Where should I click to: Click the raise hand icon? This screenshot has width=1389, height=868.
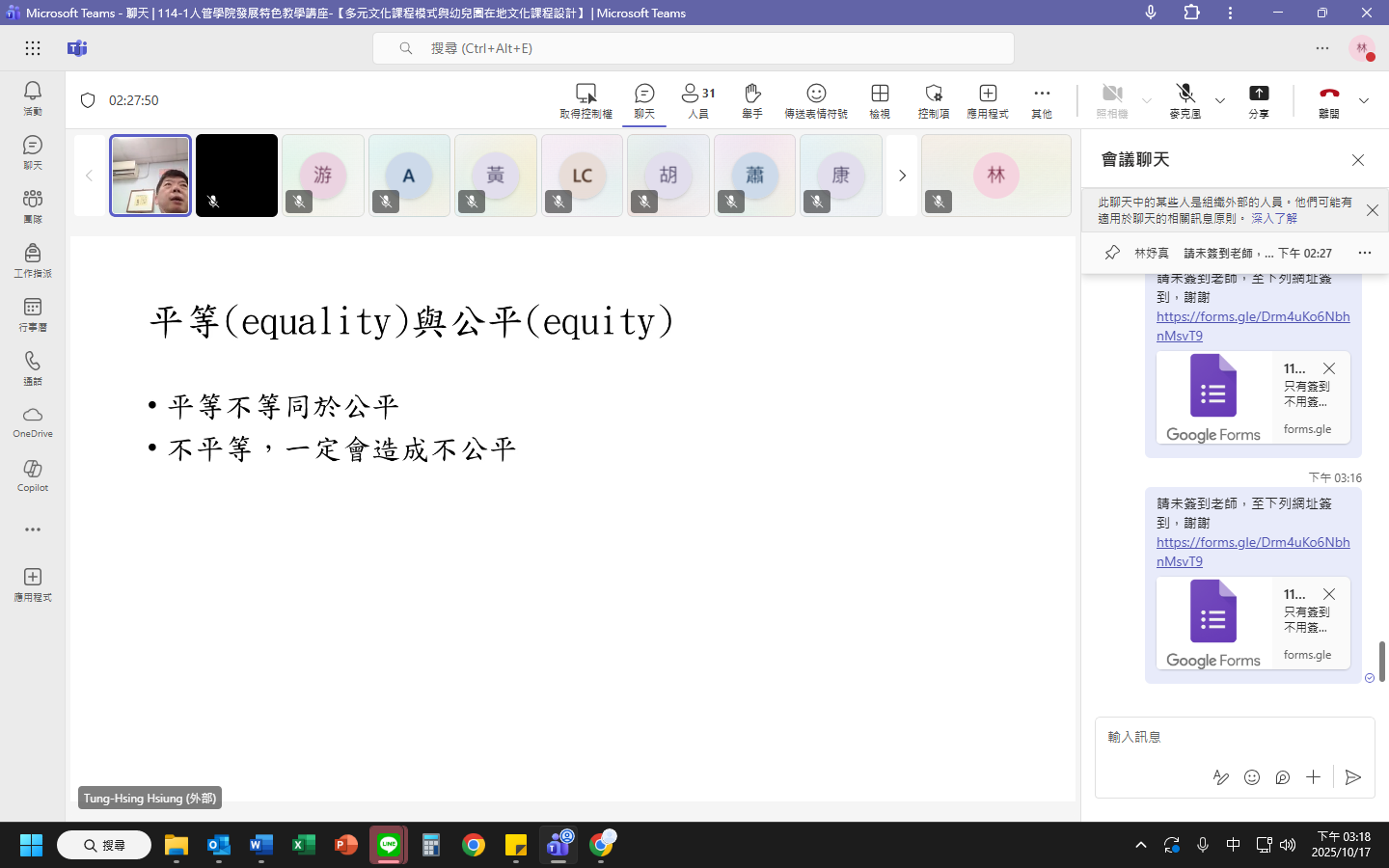point(752,99)
